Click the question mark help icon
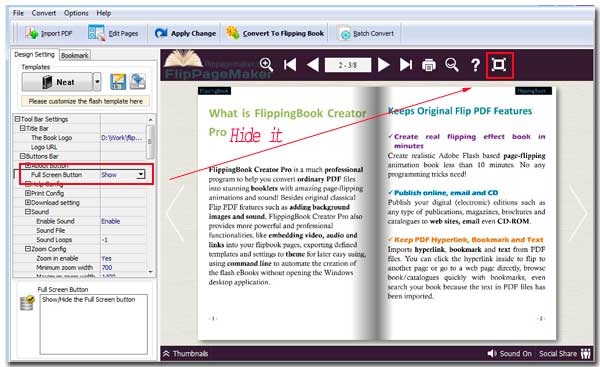 [x=475, y=65]
